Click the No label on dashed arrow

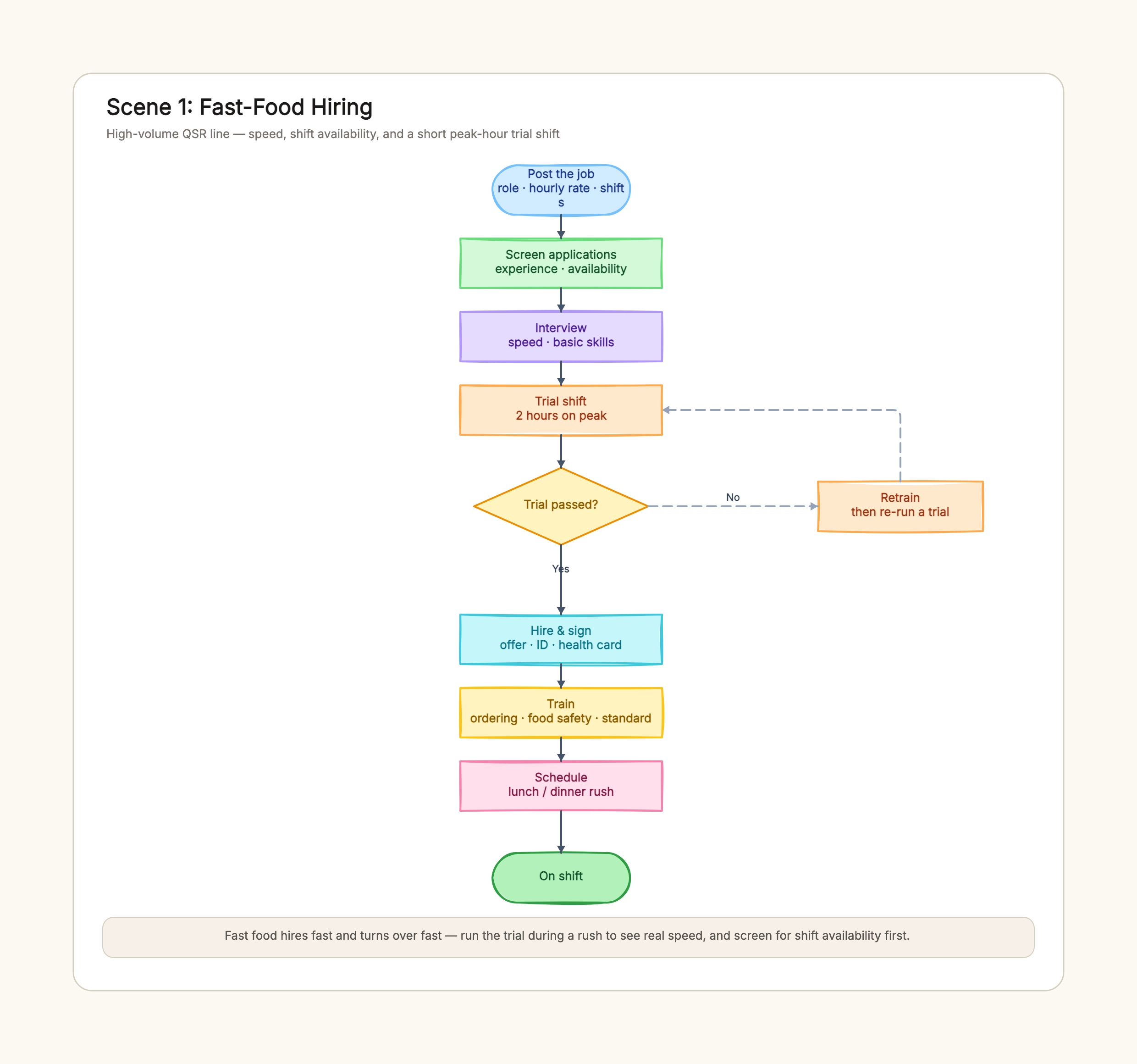click(733, 497)
